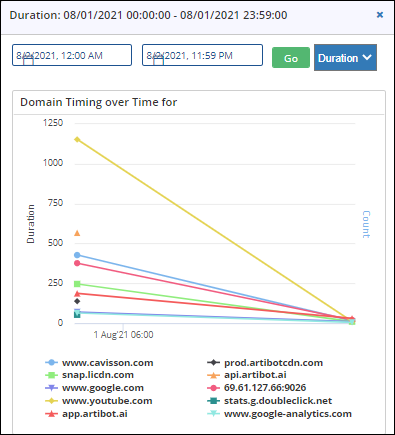
Task: Click the pink 69.61.127.66 circle data point
Action: coord(77,263)
